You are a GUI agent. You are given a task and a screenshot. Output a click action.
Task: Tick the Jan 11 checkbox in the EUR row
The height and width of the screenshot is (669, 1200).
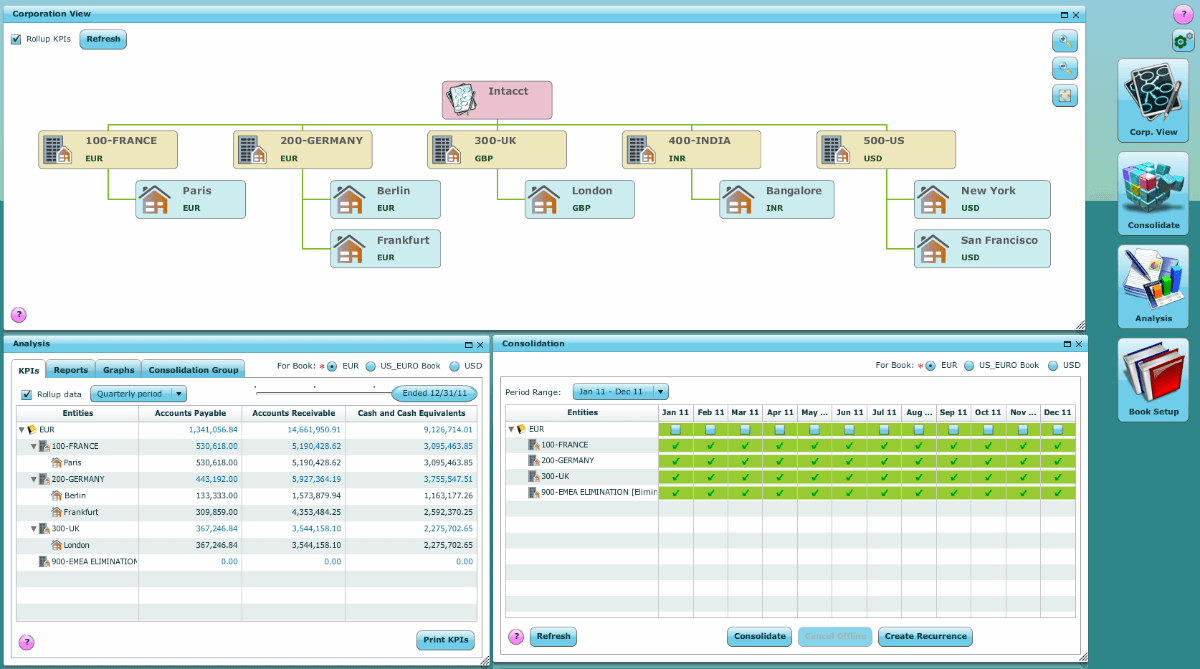pyautogui.click(x=676, y=429)
